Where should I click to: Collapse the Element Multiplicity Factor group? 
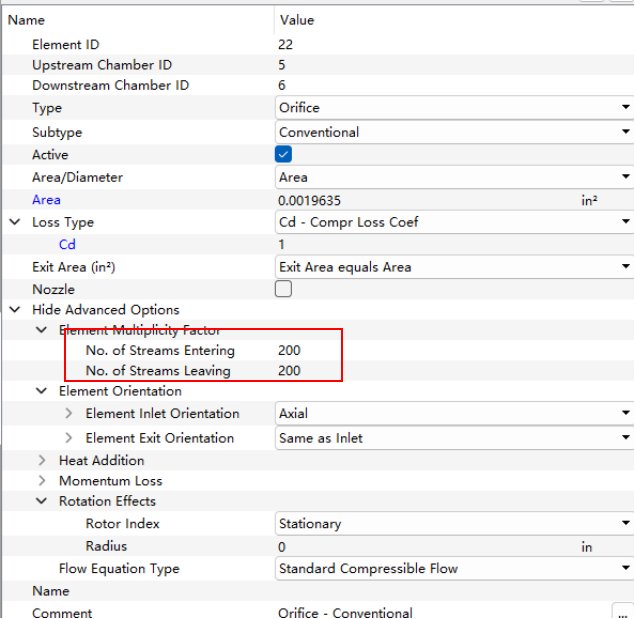tap(42, 330)
